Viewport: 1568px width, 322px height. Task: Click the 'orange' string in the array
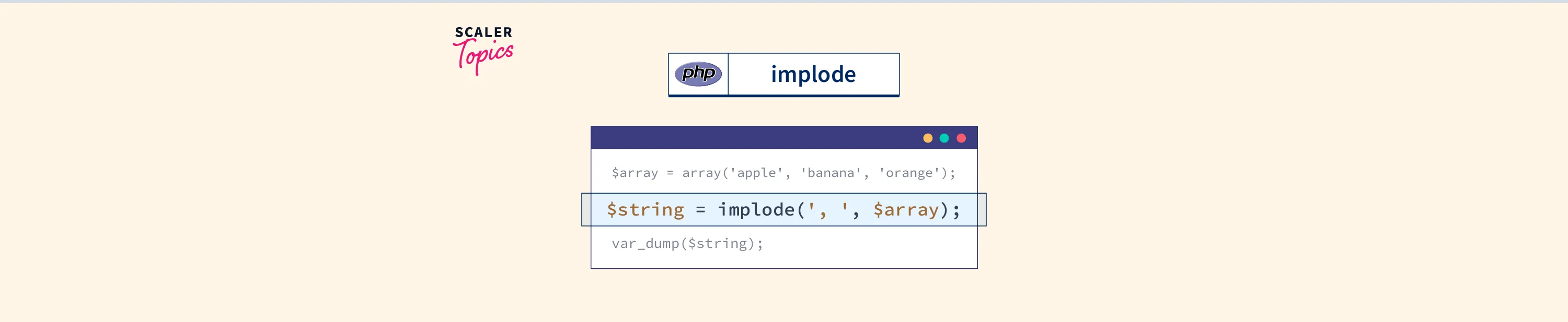pyautogui.click(x=909, y=173)
